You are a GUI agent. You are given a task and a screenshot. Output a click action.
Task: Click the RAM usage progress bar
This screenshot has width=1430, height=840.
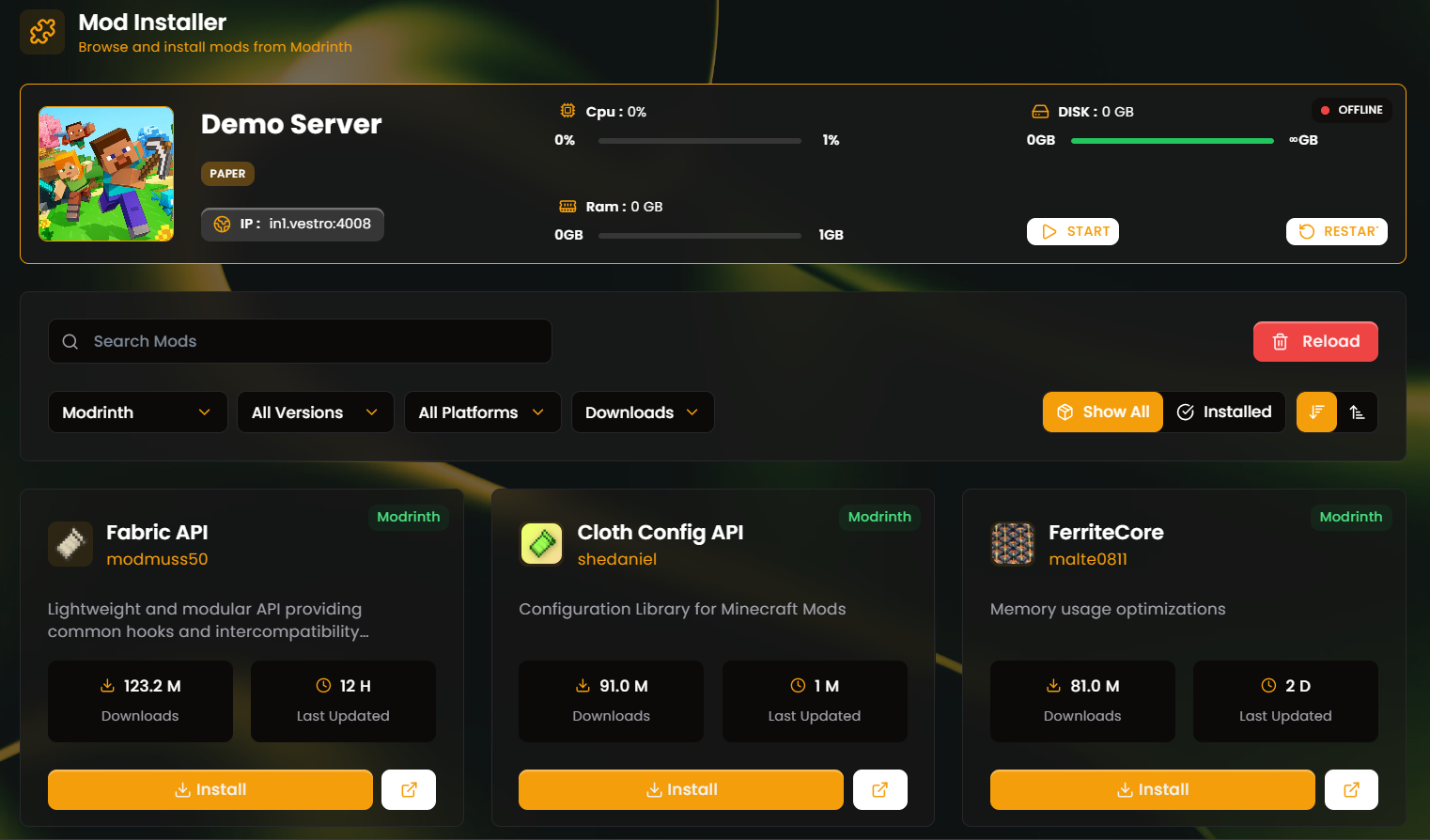pyautogui.click(x=699, y=235)
